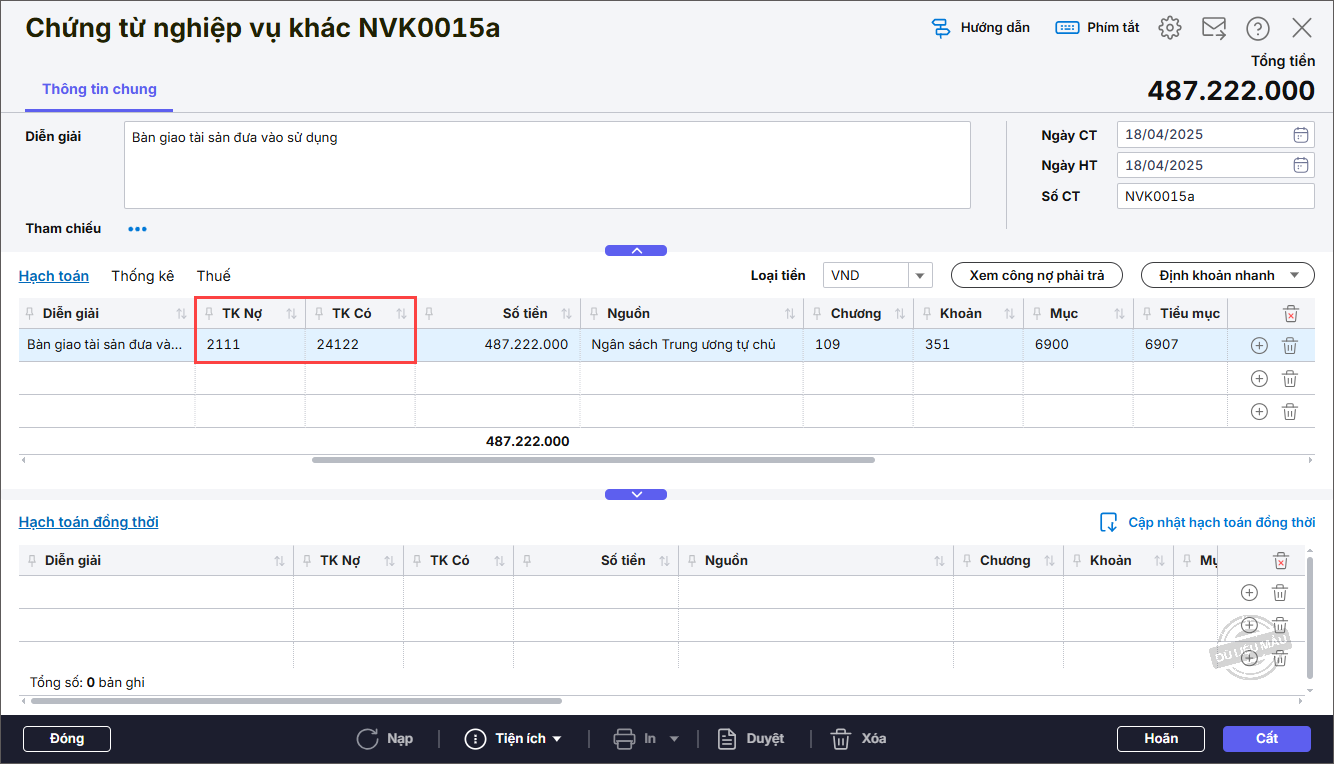Delete the first accounting entry row
This screenshot has height=764, width=1334.
click(x=1290, y=346)
